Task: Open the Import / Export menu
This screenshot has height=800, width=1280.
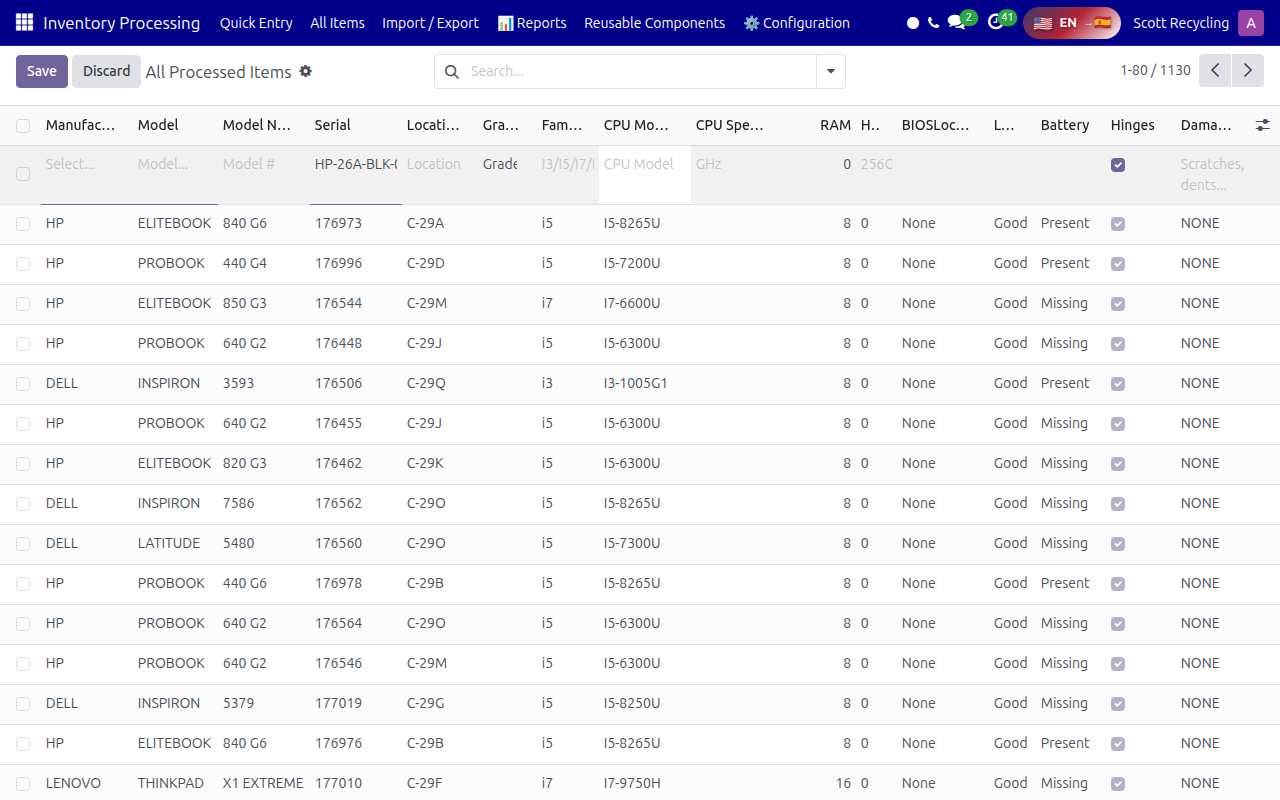Action: pos(431,23)
